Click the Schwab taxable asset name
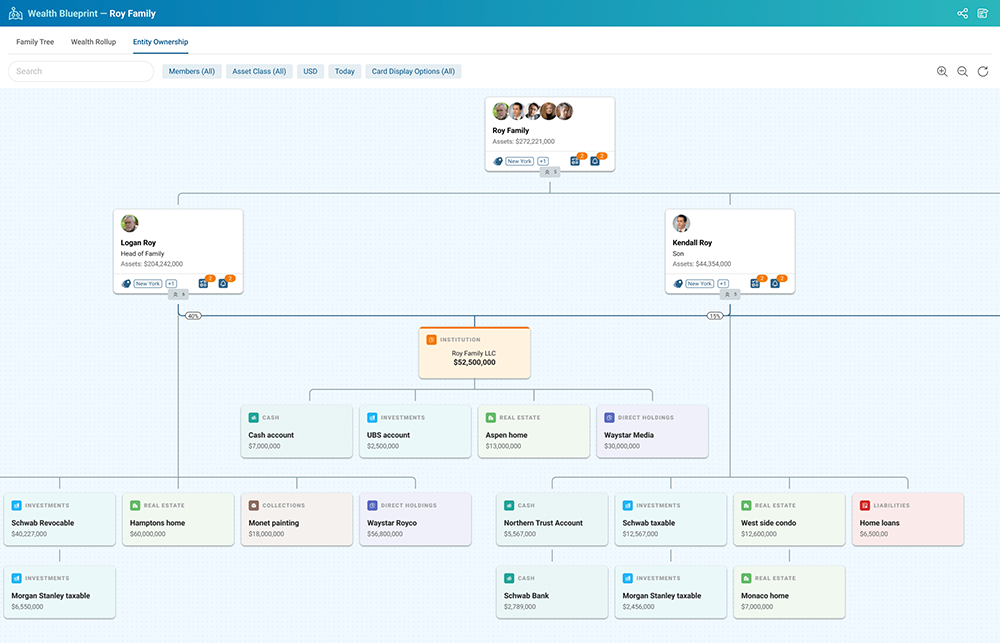The height and width of the screenshot is (643, 1000). (x=649, y=523)
